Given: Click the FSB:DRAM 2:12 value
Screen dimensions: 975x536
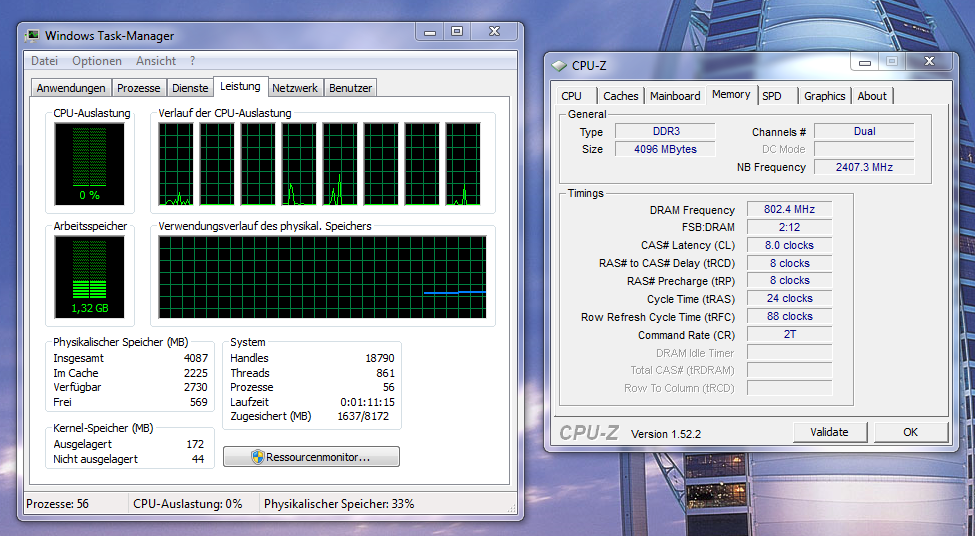Looking at the screenshot, I should point(789,228).
